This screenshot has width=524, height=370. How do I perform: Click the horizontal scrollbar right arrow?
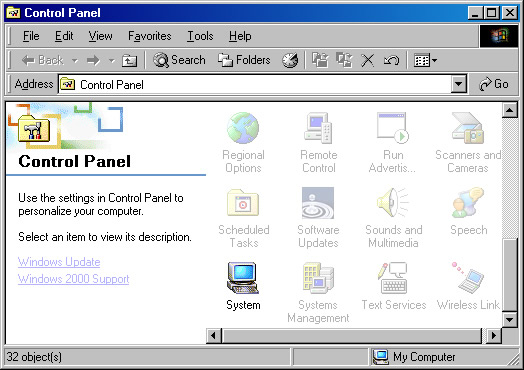pyautogui.click(x=494, y=335)
